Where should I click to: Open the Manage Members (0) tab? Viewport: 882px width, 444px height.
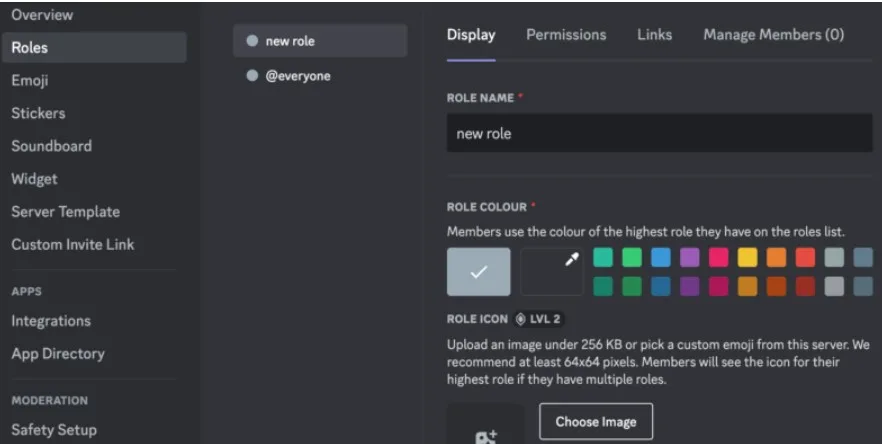pos(773,35)
